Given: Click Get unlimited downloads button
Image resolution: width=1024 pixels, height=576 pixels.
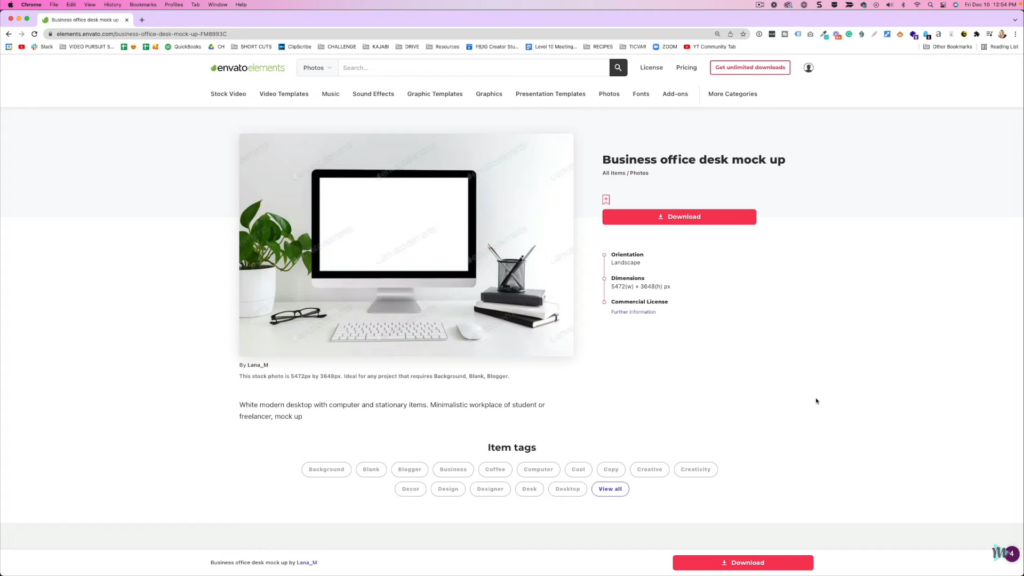Looking at the screenshot, I should pyautogui.click(x=750, y=67).
